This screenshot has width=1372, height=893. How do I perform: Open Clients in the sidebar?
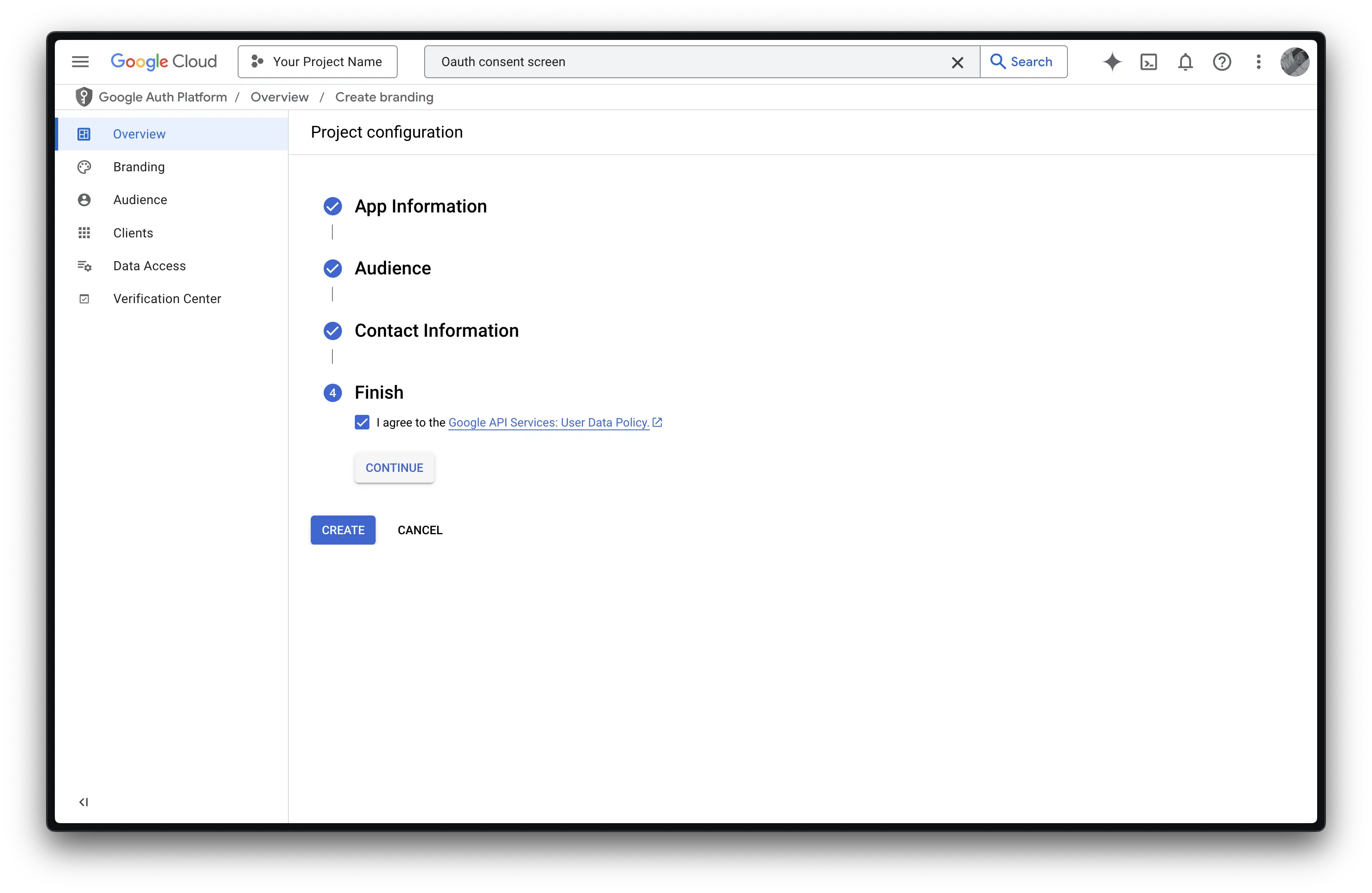(x=172, y=233)
